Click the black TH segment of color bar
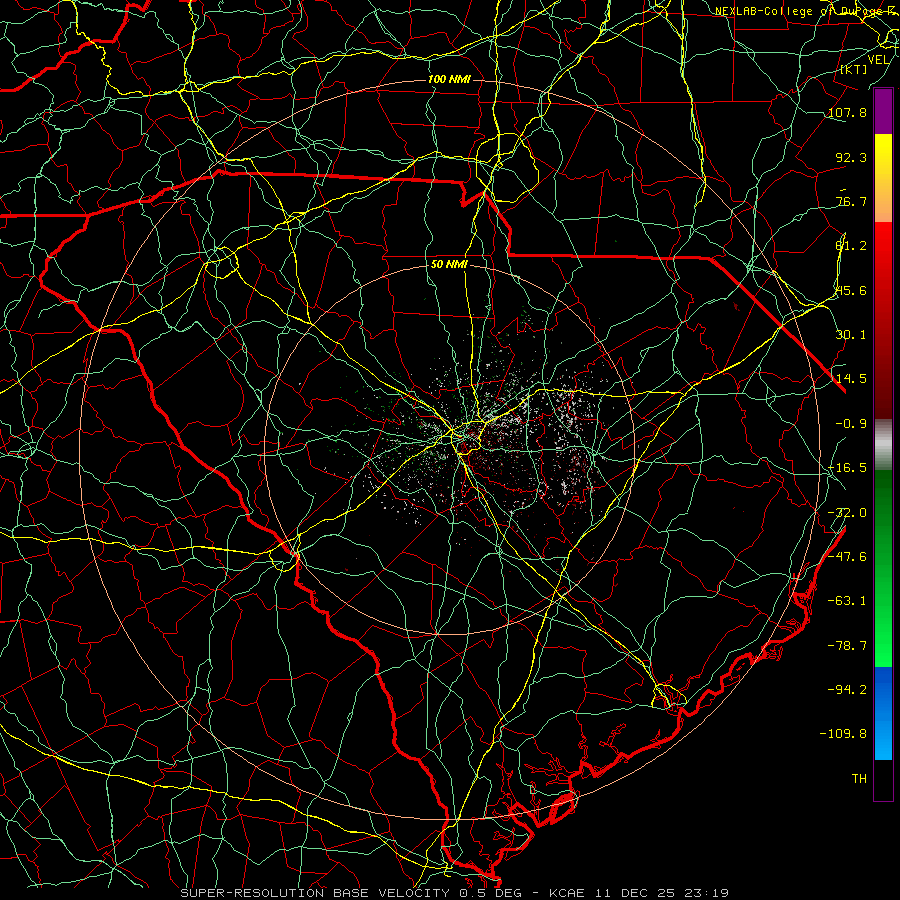 coord(883,780)
